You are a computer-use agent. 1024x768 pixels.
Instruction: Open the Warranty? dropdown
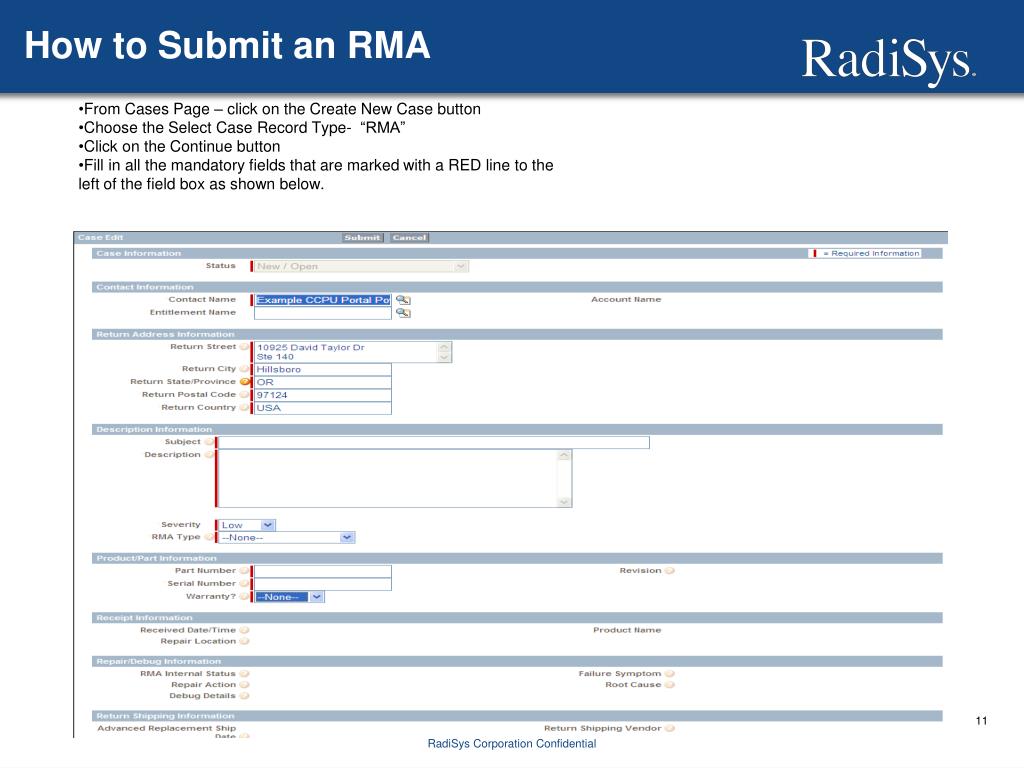[x=289, y=597]
